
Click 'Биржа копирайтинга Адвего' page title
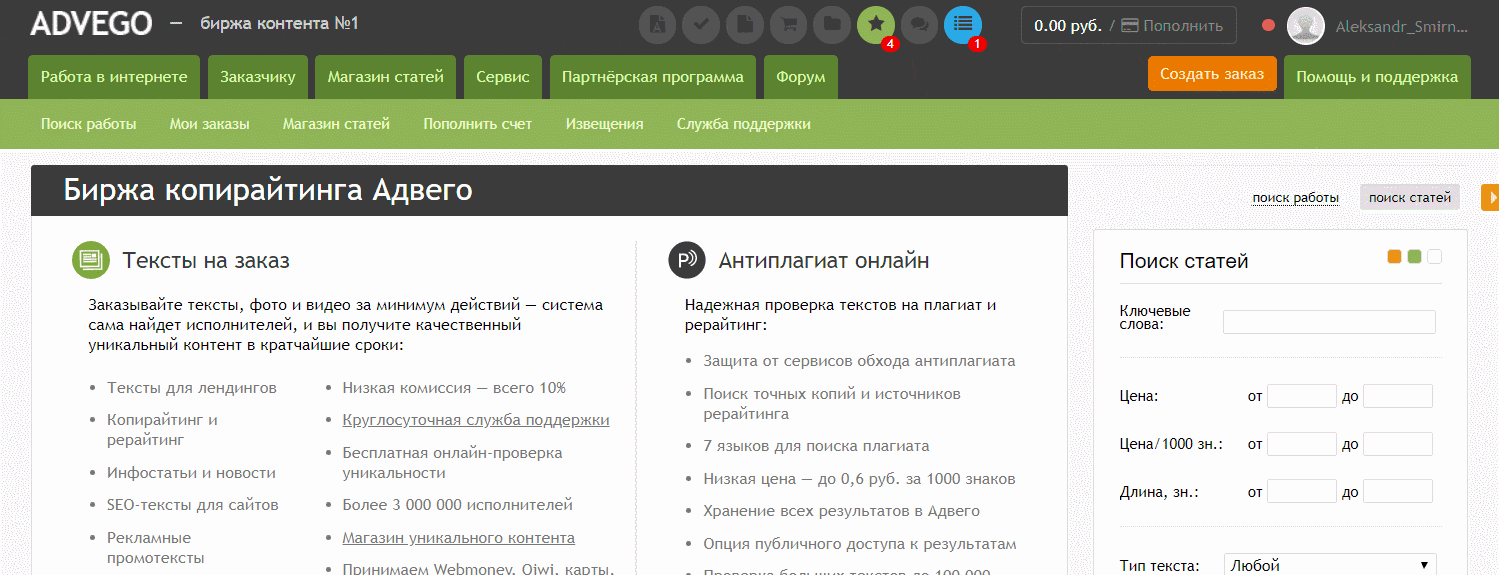(268, 190)
